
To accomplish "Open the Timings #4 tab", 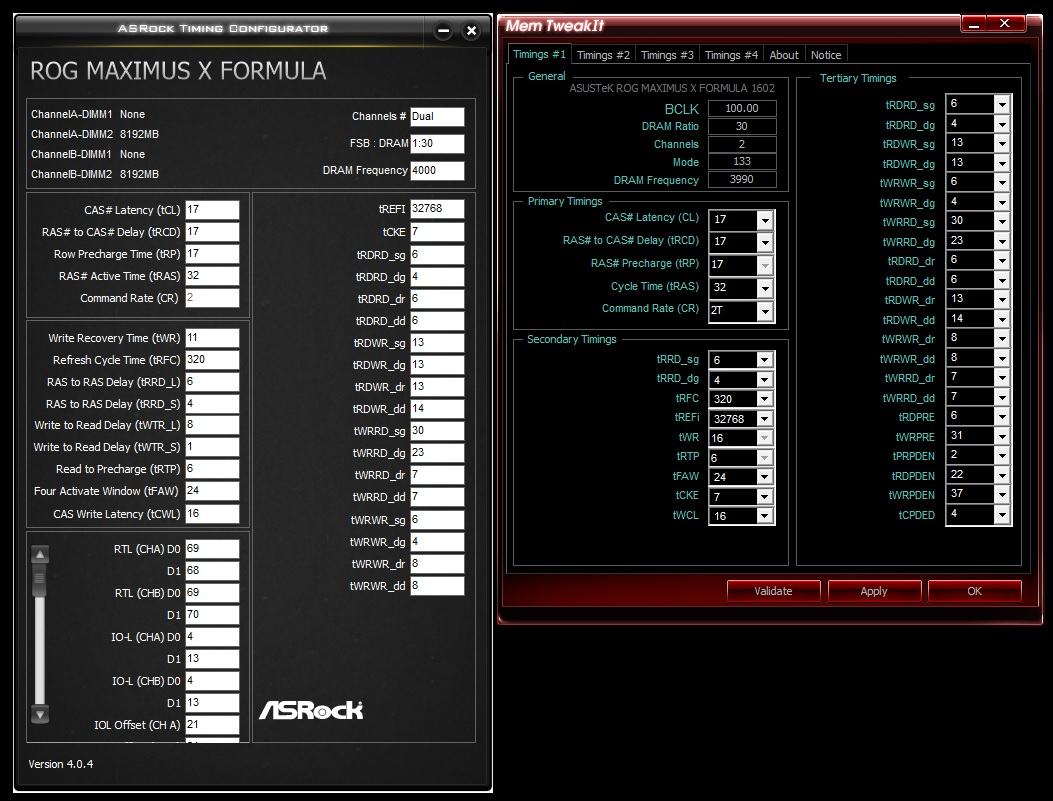I will point(731,55).
